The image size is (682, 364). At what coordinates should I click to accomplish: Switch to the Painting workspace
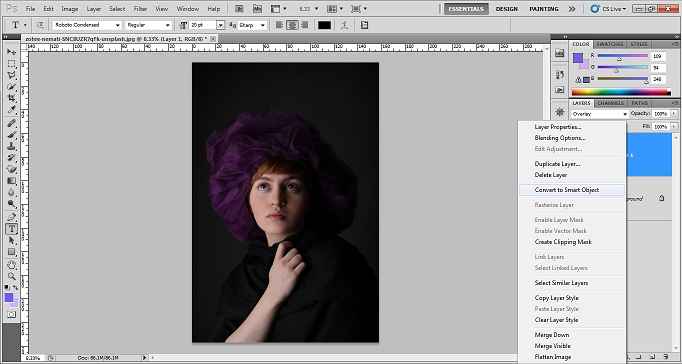coord(544,9)
